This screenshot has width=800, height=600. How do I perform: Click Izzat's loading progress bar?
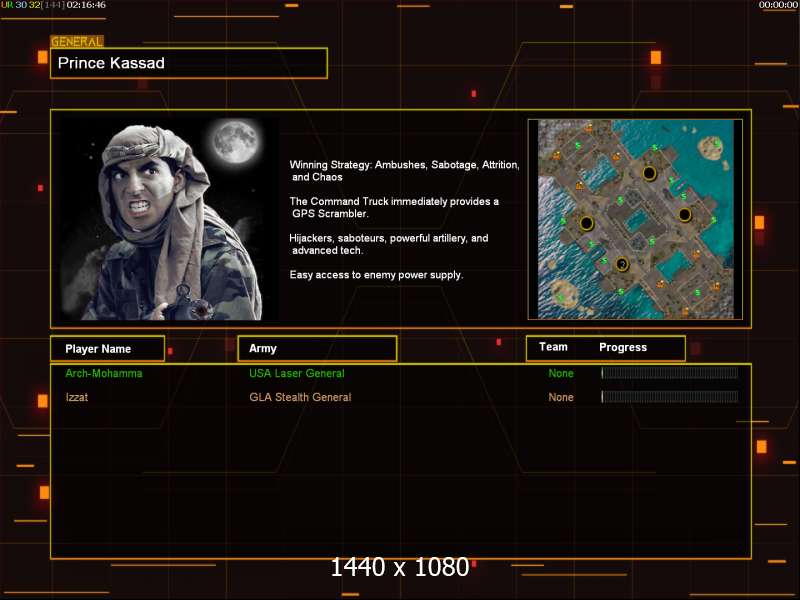pyautogui.click(x=669, y=396)
